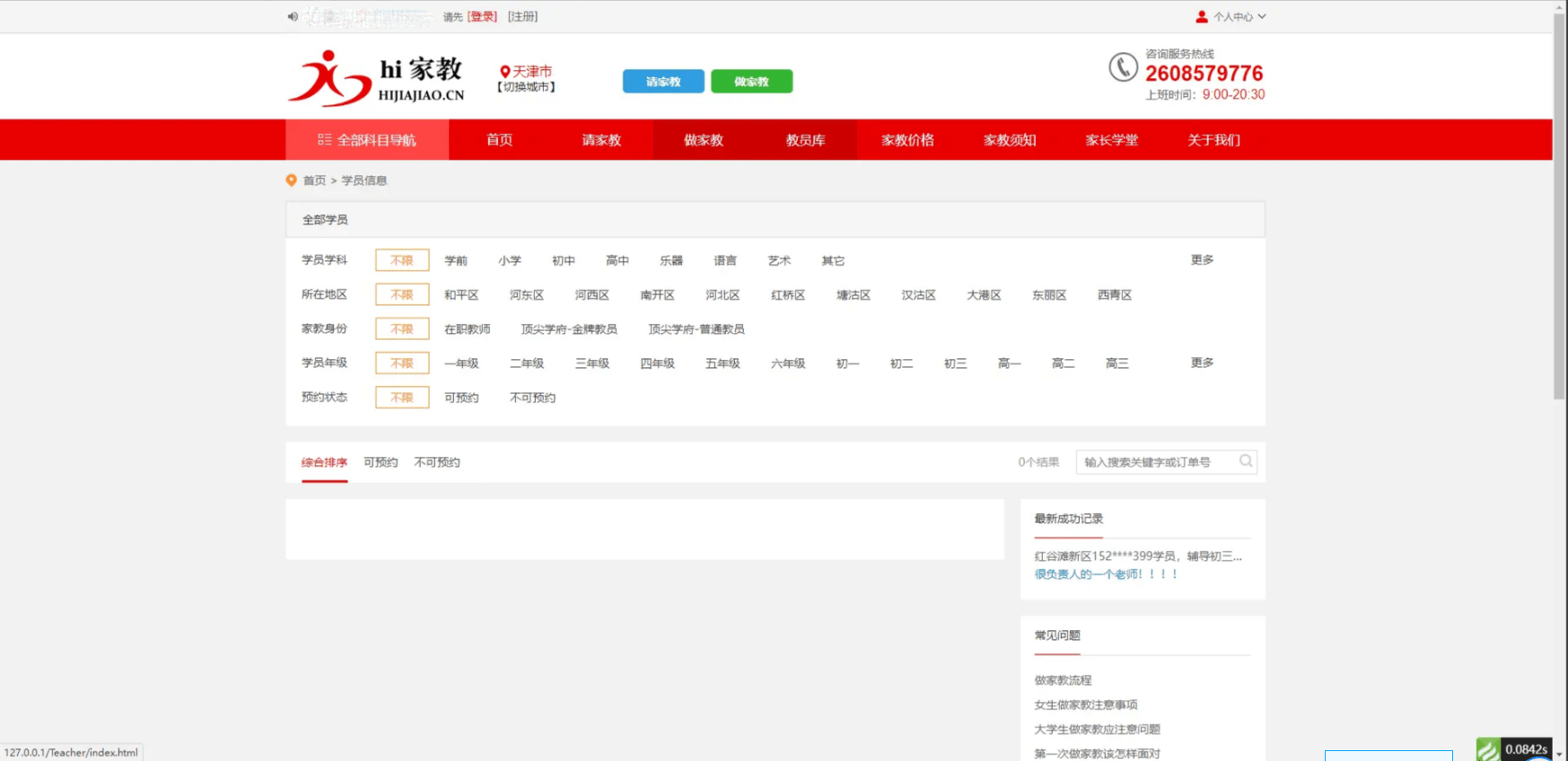Filter subject by 语言
This screenshot has width=1568, height=761.
725,260
